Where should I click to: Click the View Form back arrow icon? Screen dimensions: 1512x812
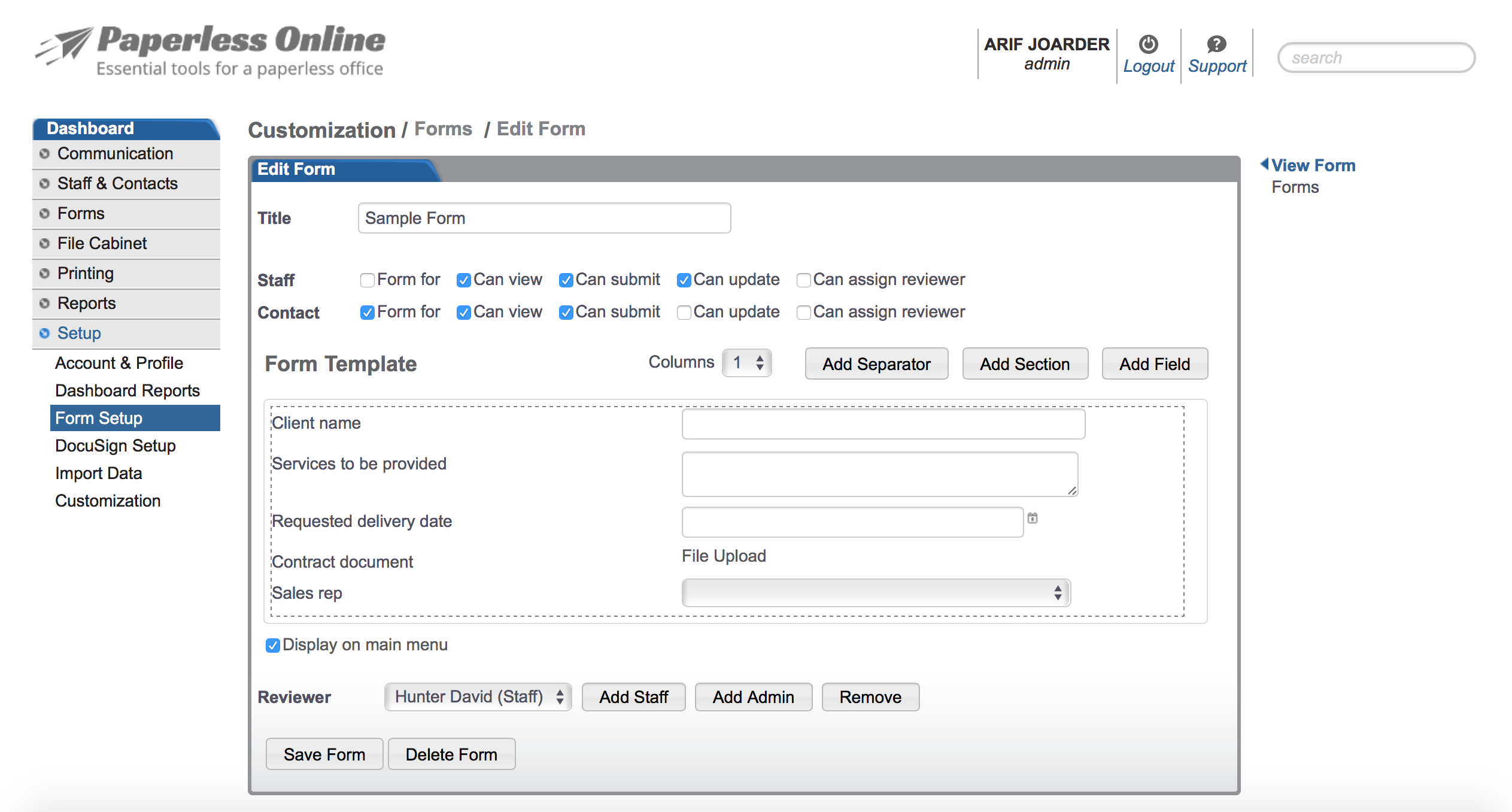pos(1264,163)
